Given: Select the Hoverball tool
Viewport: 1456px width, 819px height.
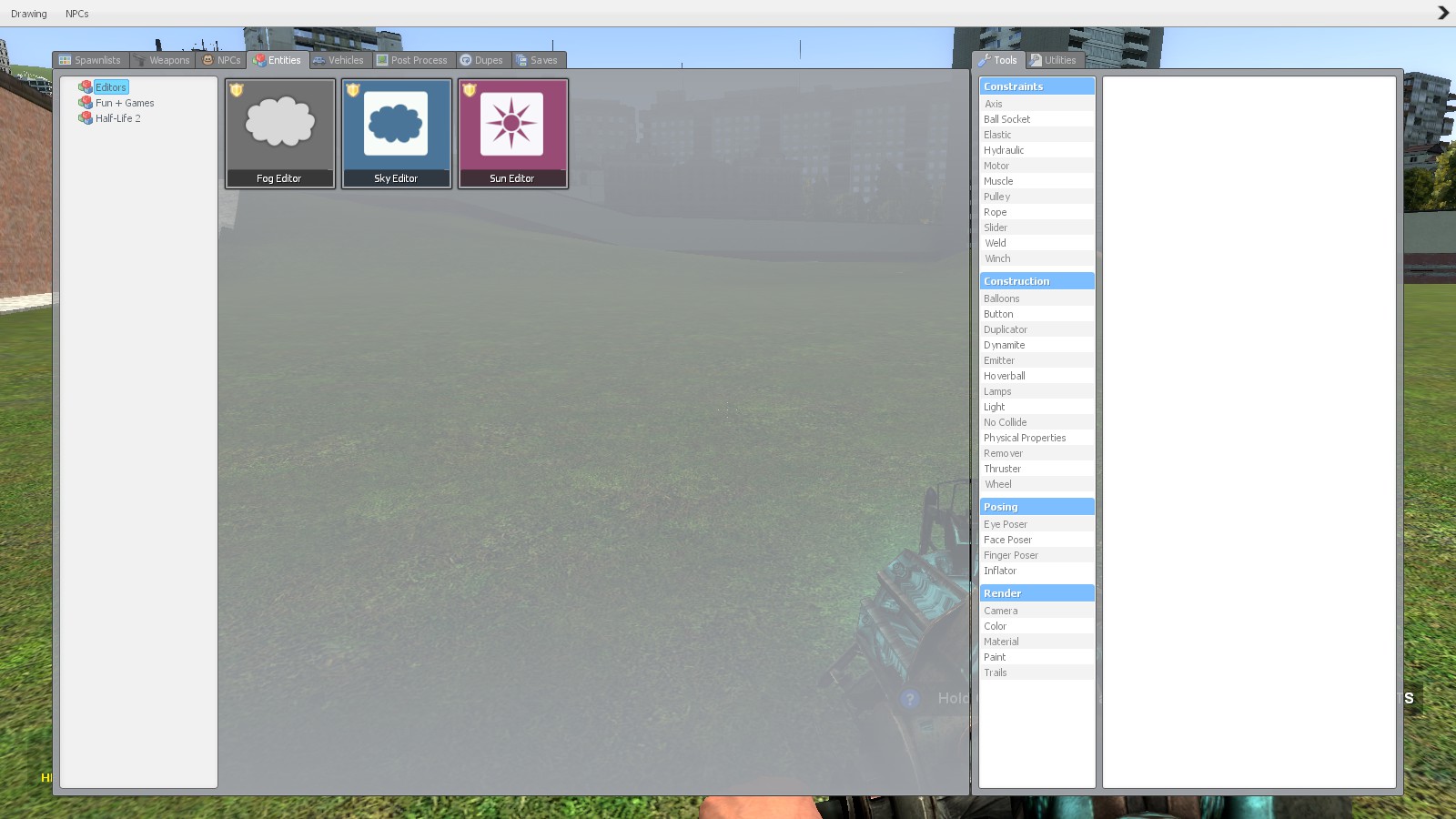Looking at the screenshot, I should pos(1036,376).
